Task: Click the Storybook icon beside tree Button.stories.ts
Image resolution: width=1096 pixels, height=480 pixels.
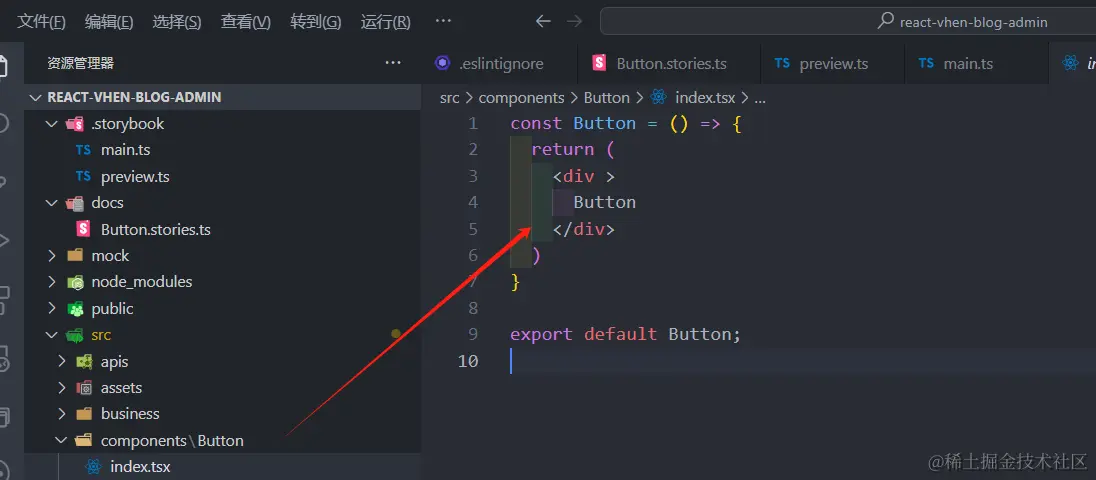Action: tap(83, 229)
